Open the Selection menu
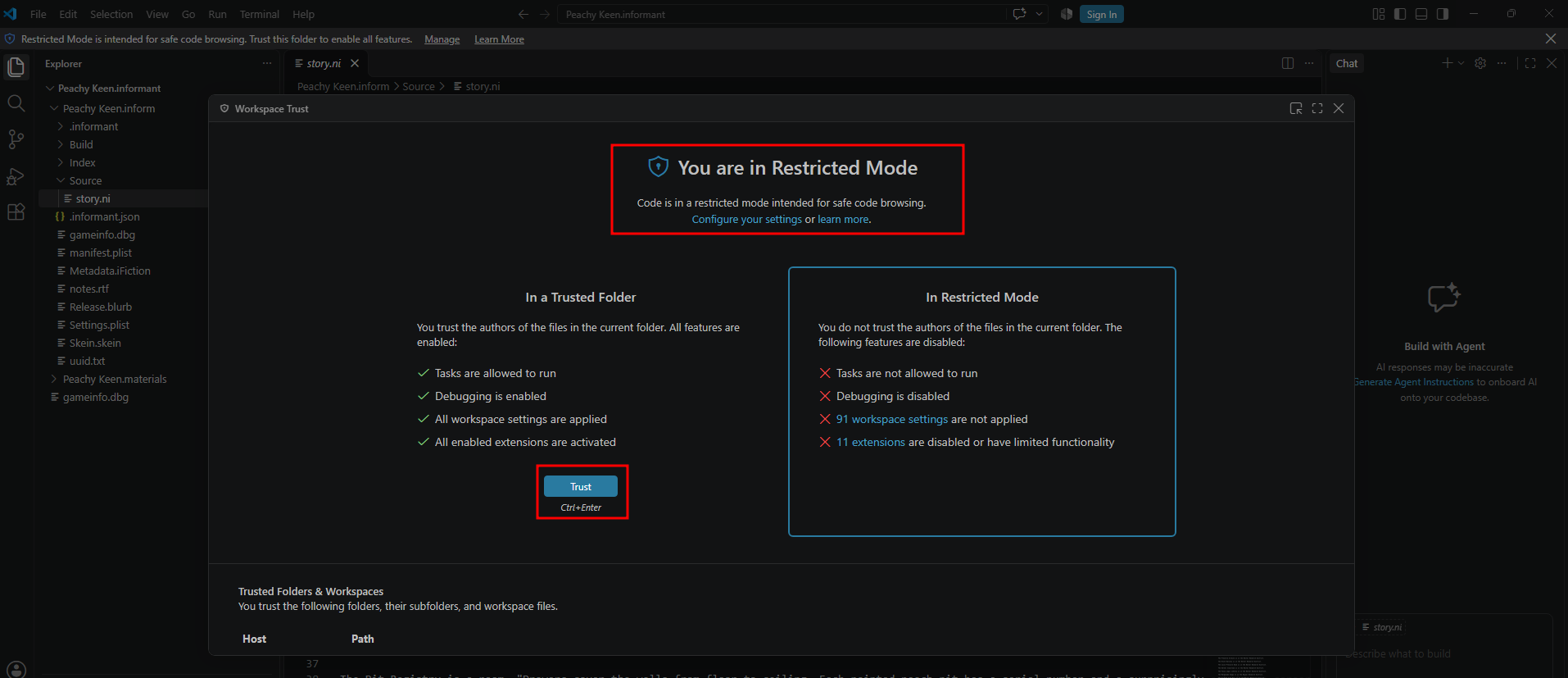 (x=111, y=14)
